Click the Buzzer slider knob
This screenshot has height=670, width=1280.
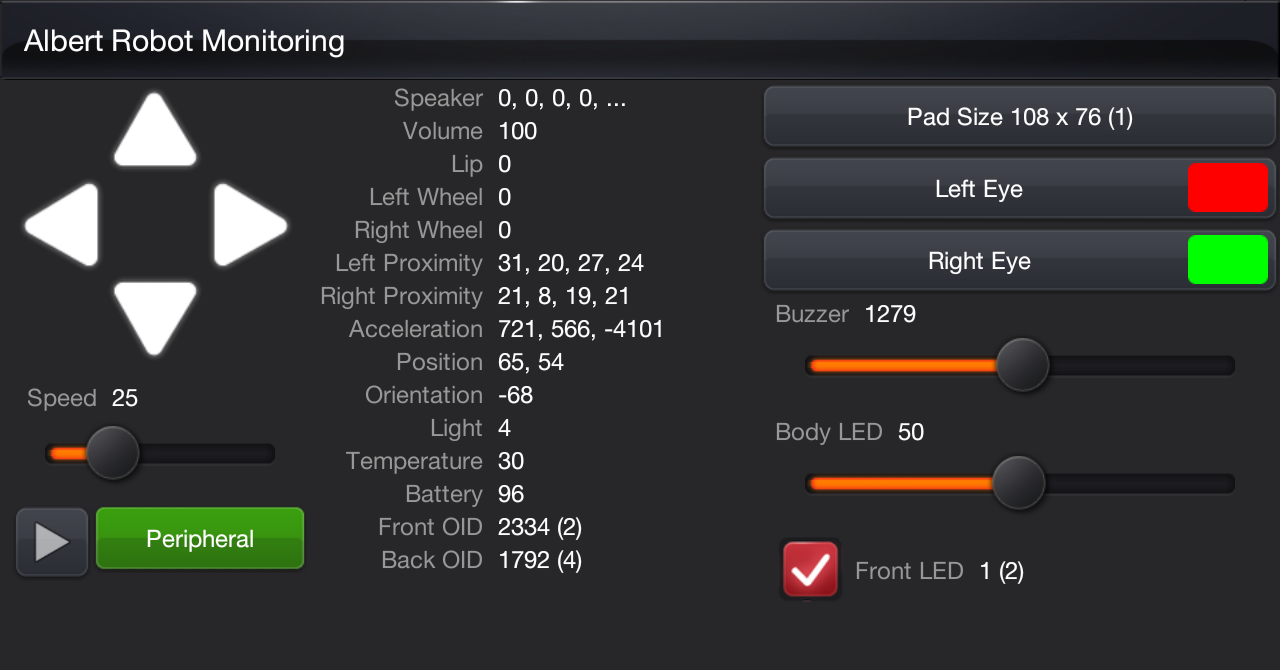coord(1022,365)
